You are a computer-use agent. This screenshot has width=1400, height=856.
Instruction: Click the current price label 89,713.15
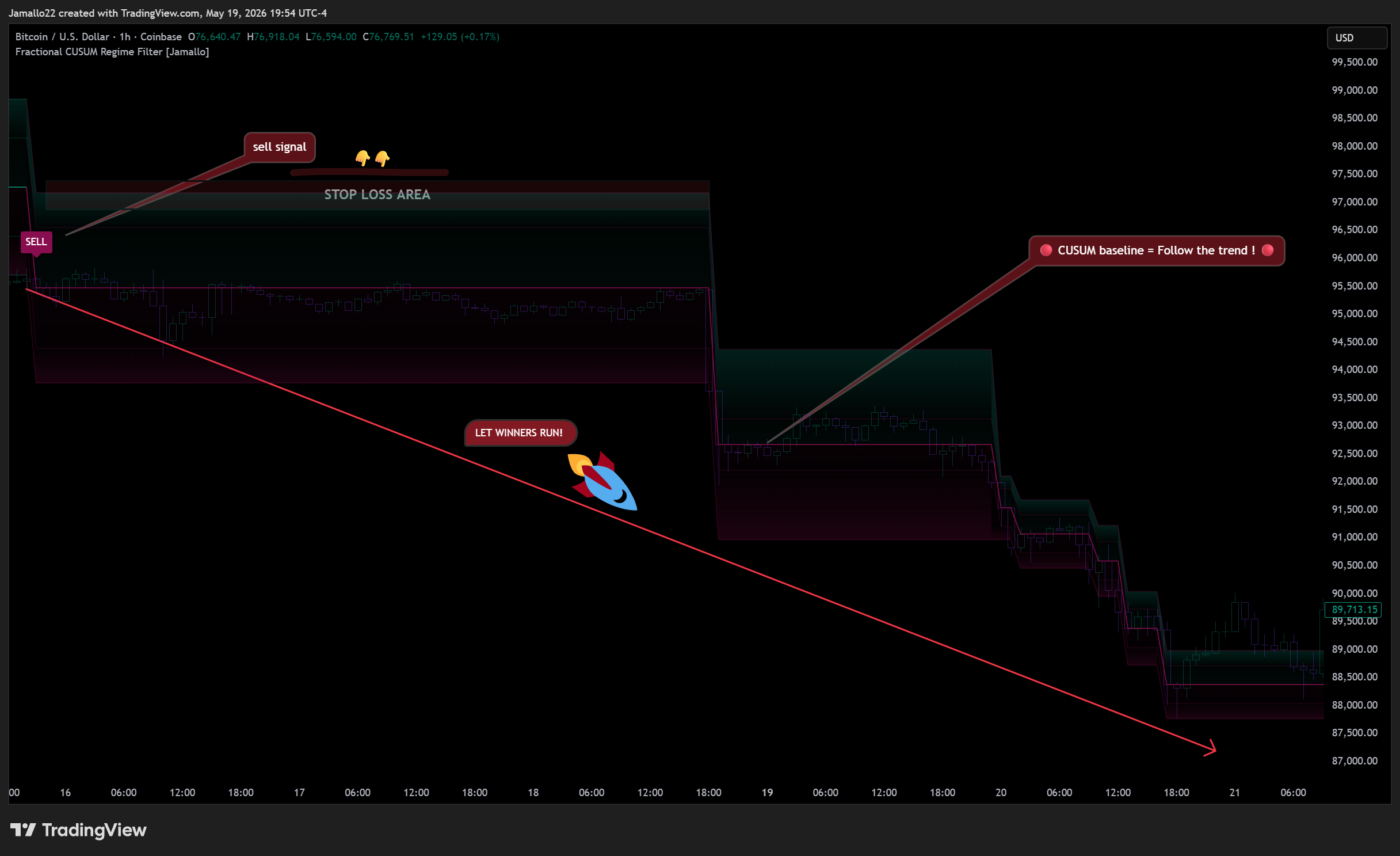click(1354, 609)
